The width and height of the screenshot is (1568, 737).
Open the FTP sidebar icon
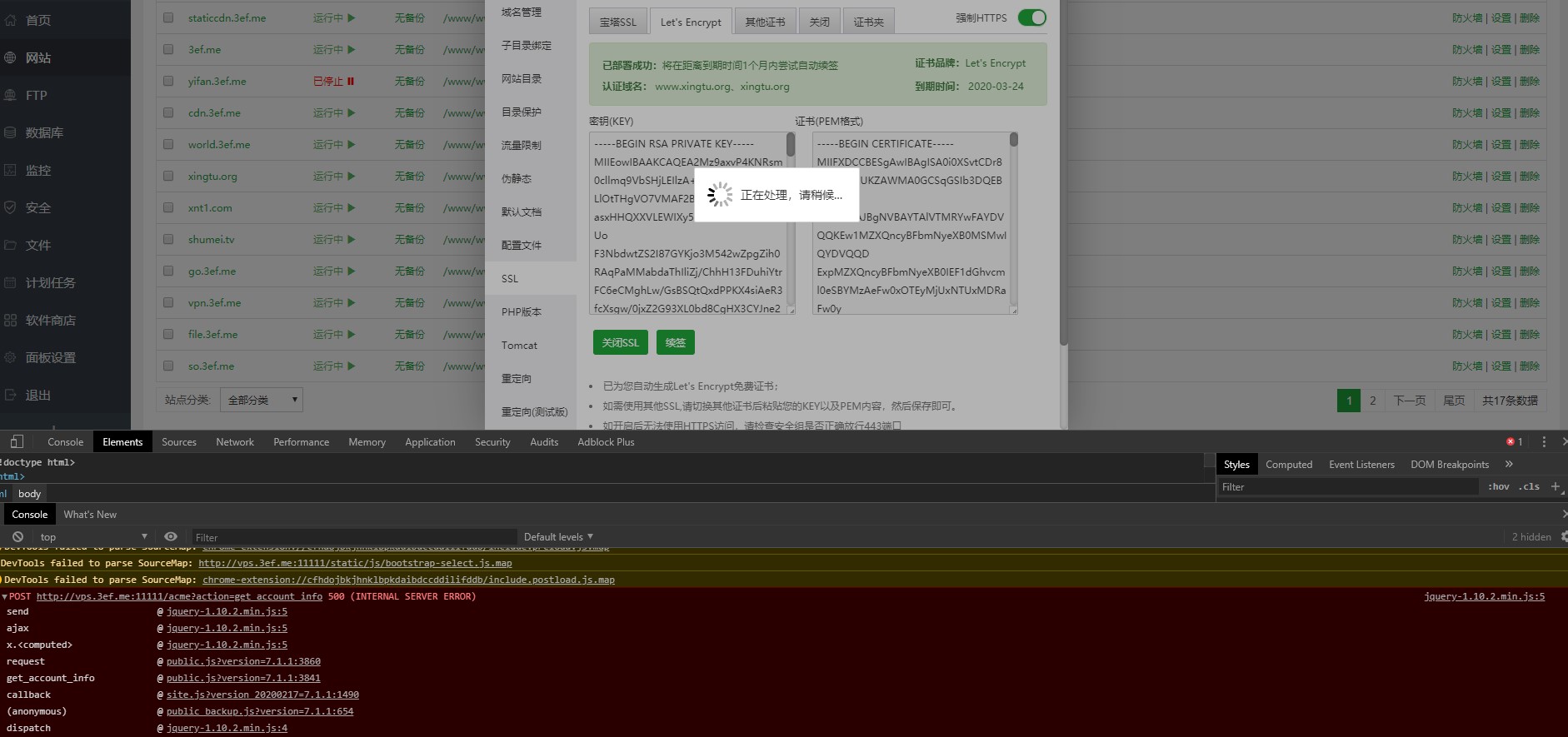(11, 95)
